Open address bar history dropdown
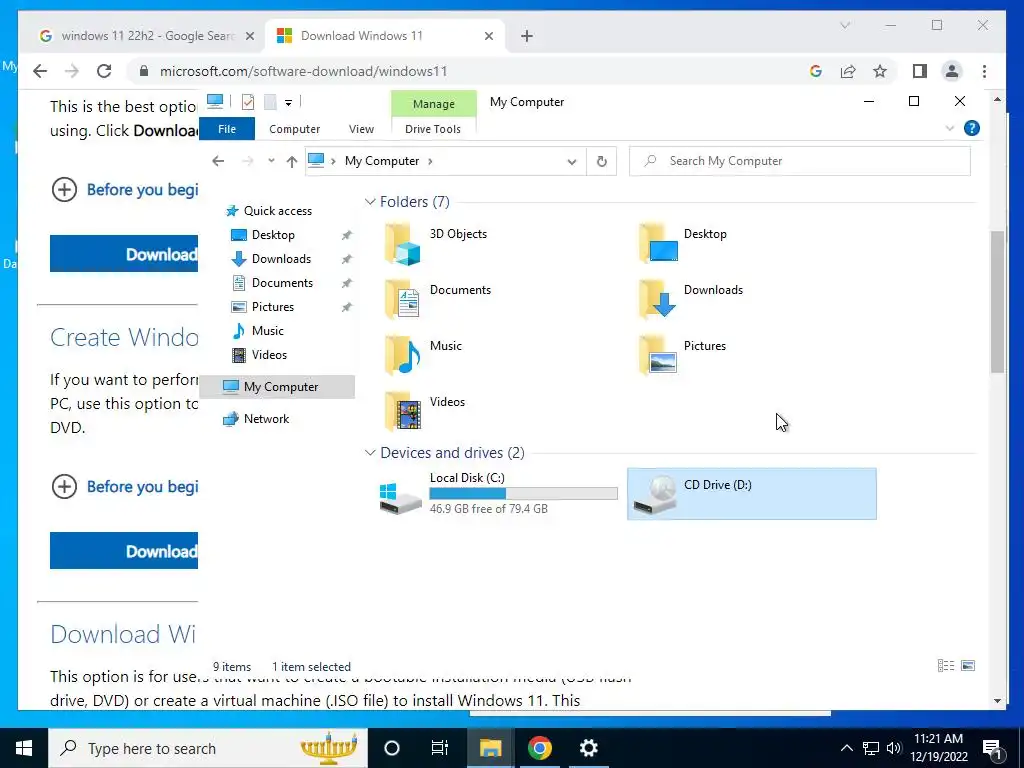Image resolution: width=1024 pixels, height=768 pixels. point(571,161)
